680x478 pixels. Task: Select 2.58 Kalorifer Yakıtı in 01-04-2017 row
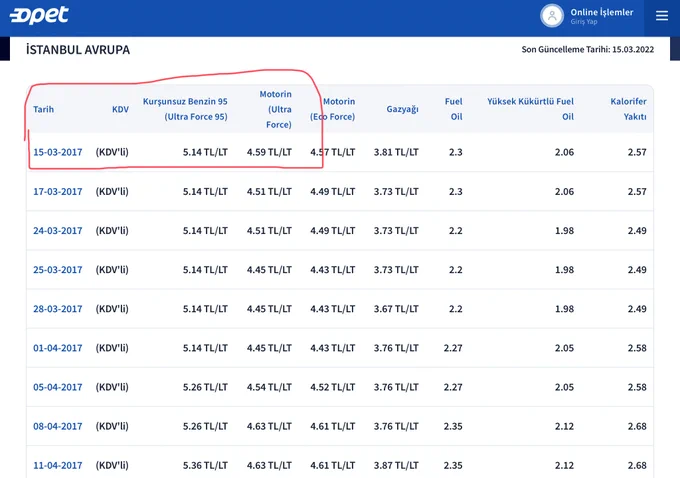pyautogui.click(x=637, y=348)
